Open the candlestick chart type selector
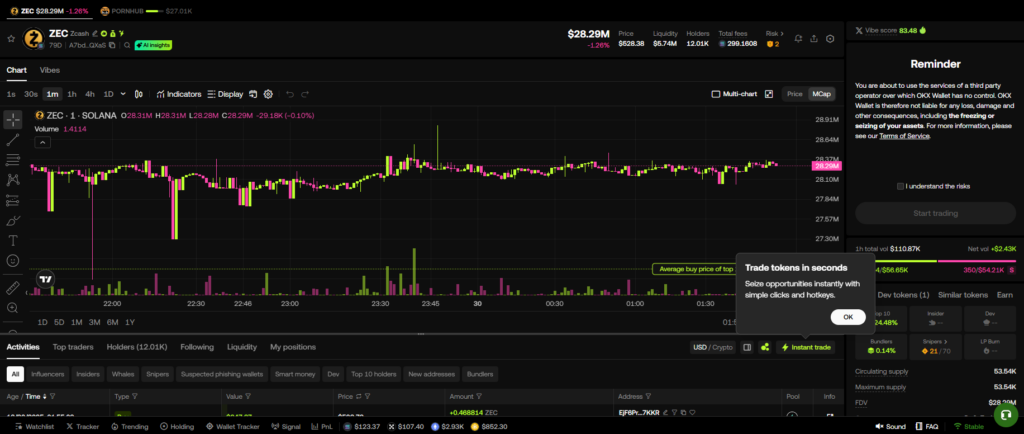The width and height of the screenshot is (1024, 434). tap(138, 94)
